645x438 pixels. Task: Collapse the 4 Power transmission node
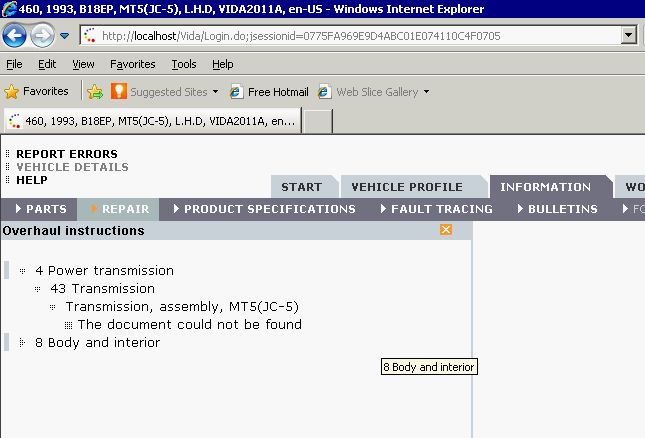(x=23, y=271)
